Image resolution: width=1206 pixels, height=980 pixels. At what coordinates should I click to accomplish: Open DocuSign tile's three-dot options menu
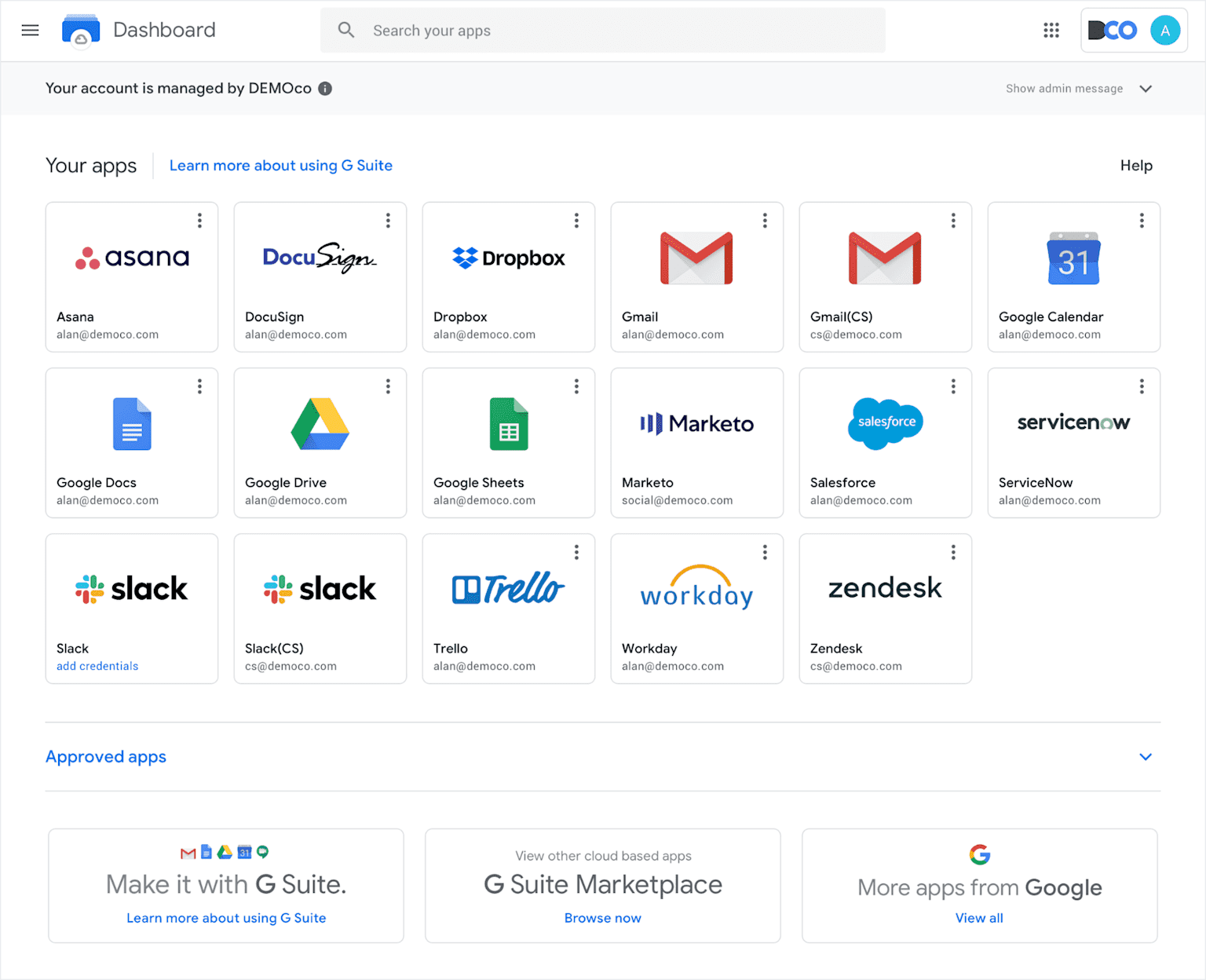point(388,221)
